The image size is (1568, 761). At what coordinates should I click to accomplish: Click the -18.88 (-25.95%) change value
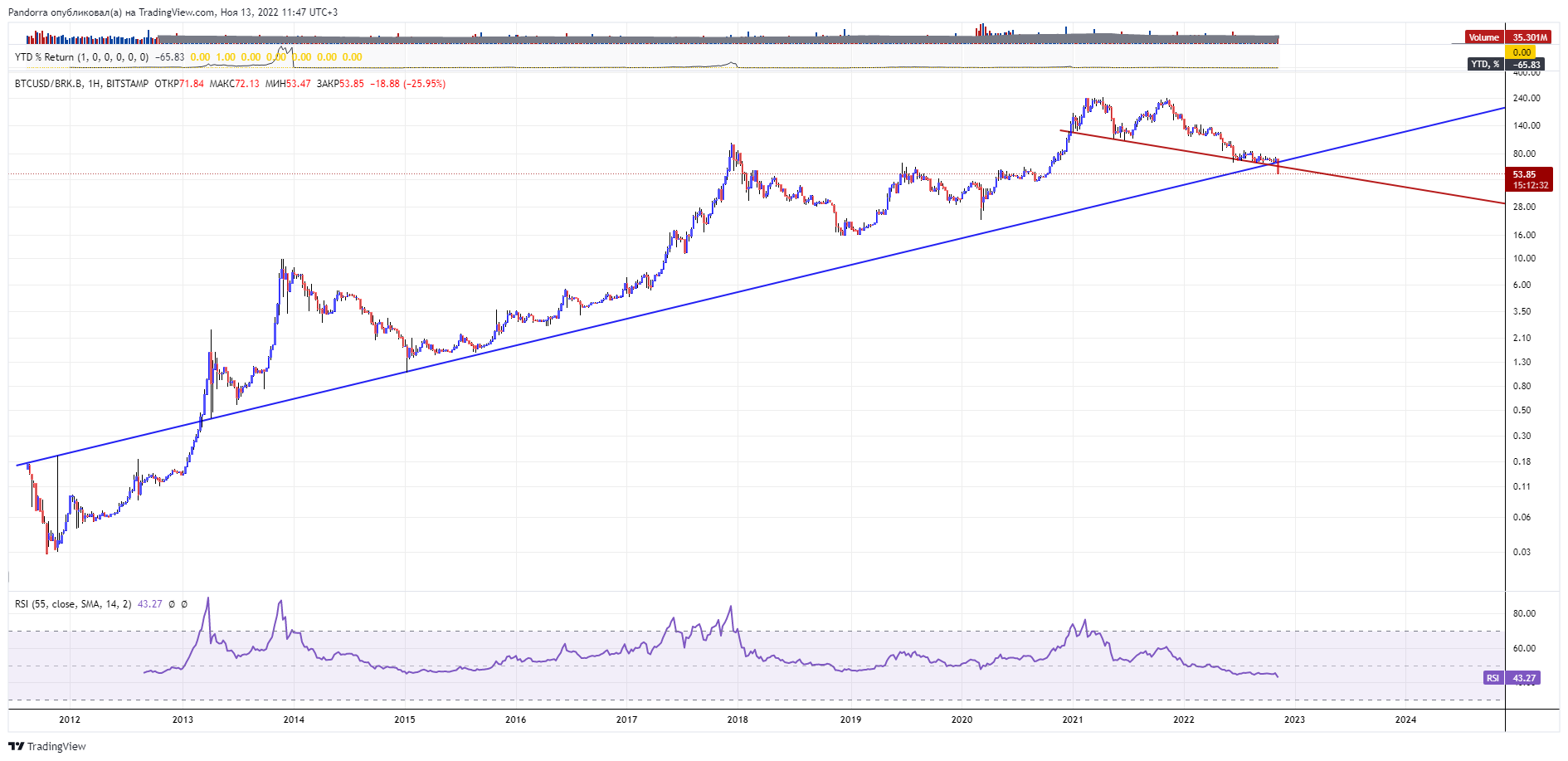click(x=407, y=84)
